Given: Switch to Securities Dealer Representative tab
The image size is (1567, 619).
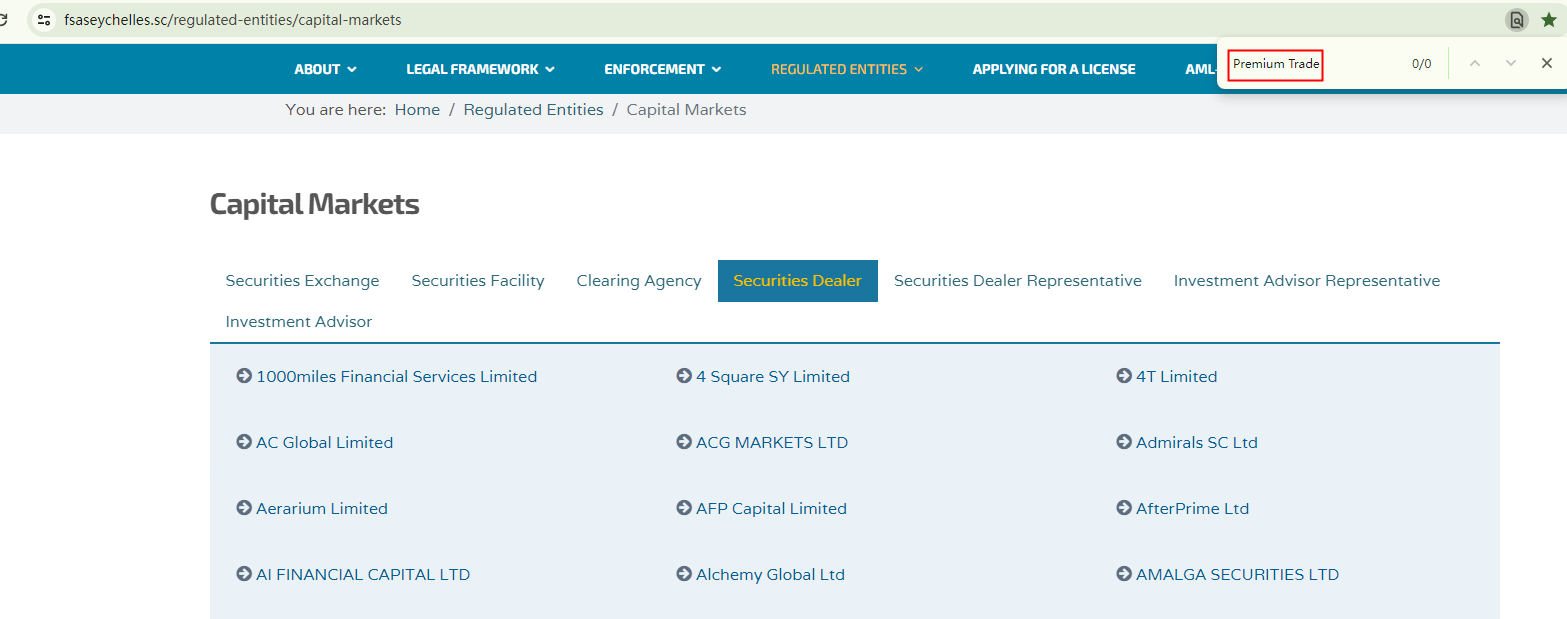Looking at the screenshot, I should tap(1017, 281).
